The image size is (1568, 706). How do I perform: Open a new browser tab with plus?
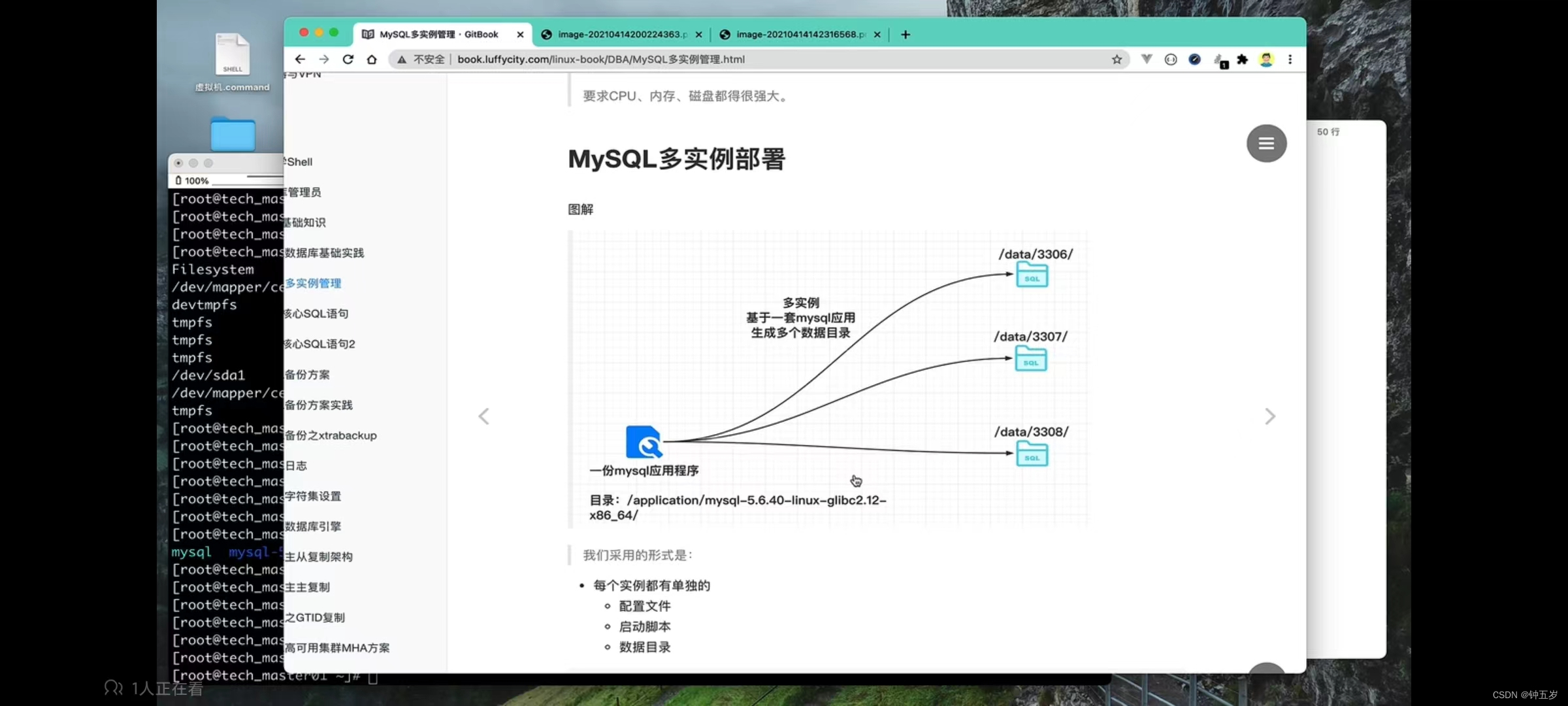[x=906, y=35]
